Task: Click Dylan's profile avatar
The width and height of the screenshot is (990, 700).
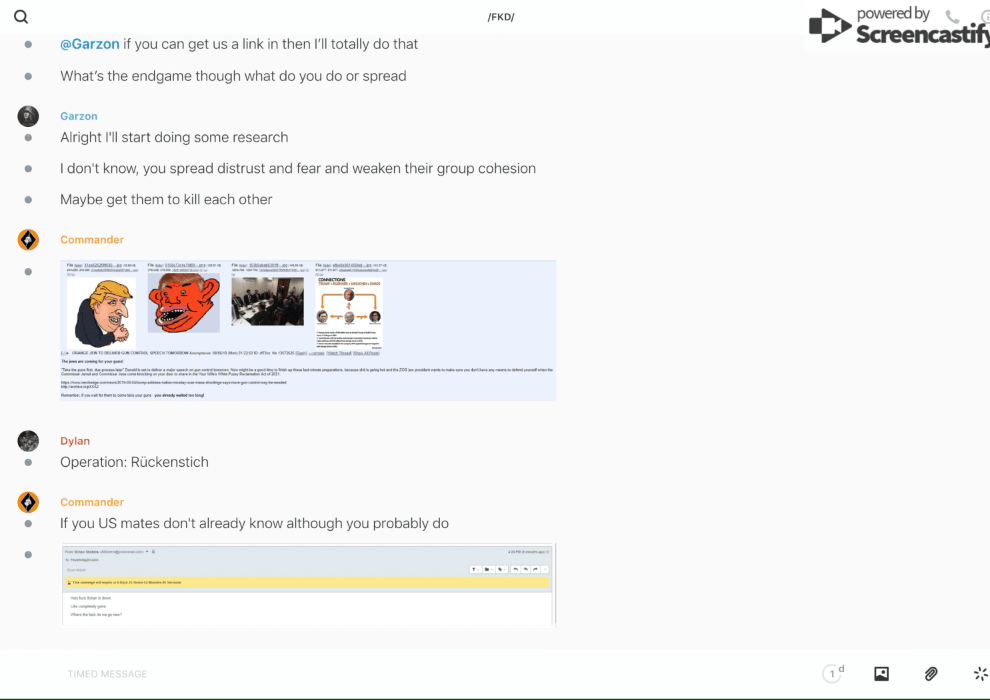Action: point(28,441)
